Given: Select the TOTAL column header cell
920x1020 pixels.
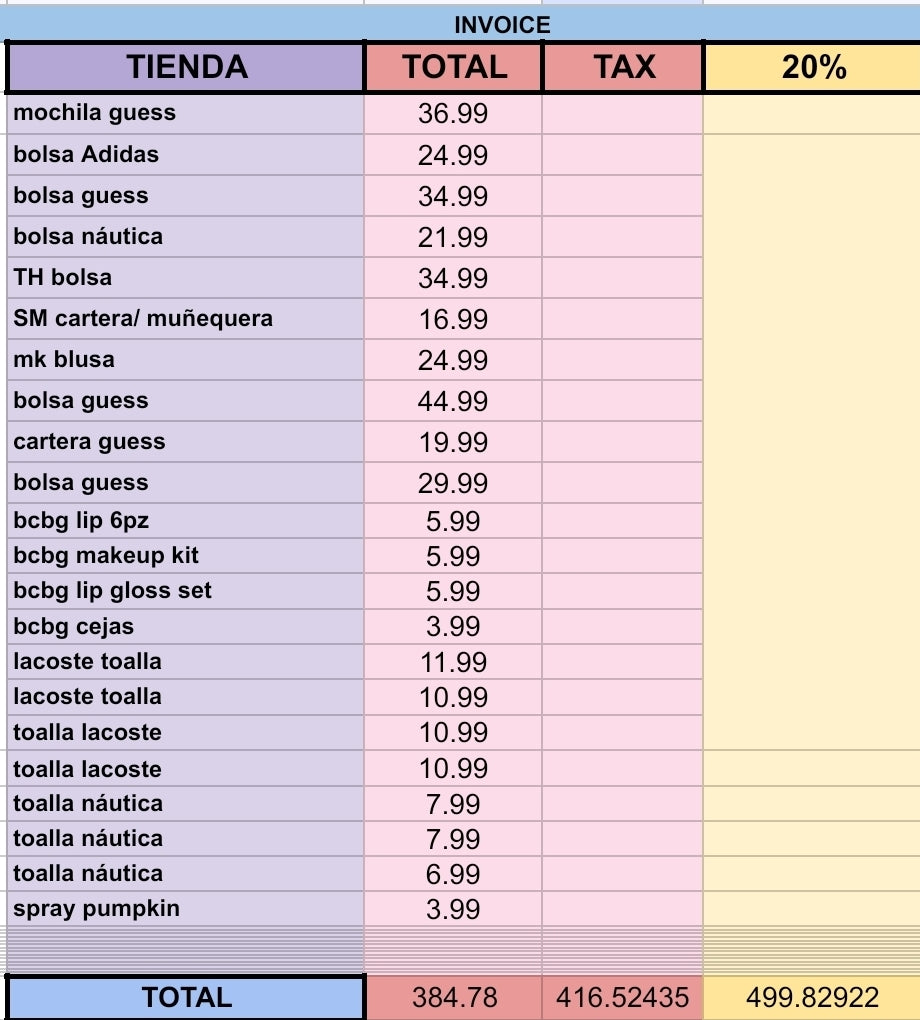Looking at the screenshot, I should point(454,67).
